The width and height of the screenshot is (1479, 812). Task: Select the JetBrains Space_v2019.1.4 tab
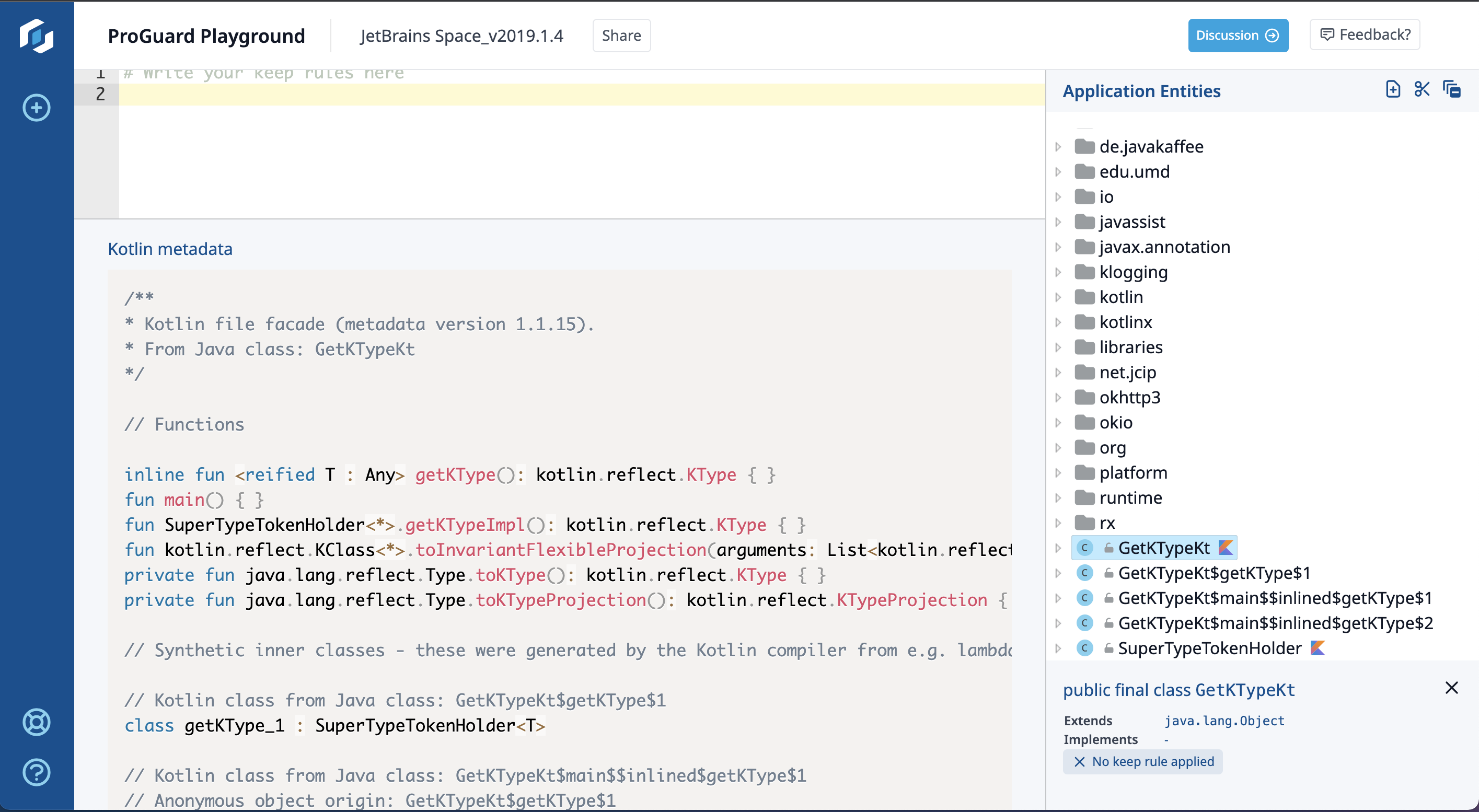[x=462, y=35]
